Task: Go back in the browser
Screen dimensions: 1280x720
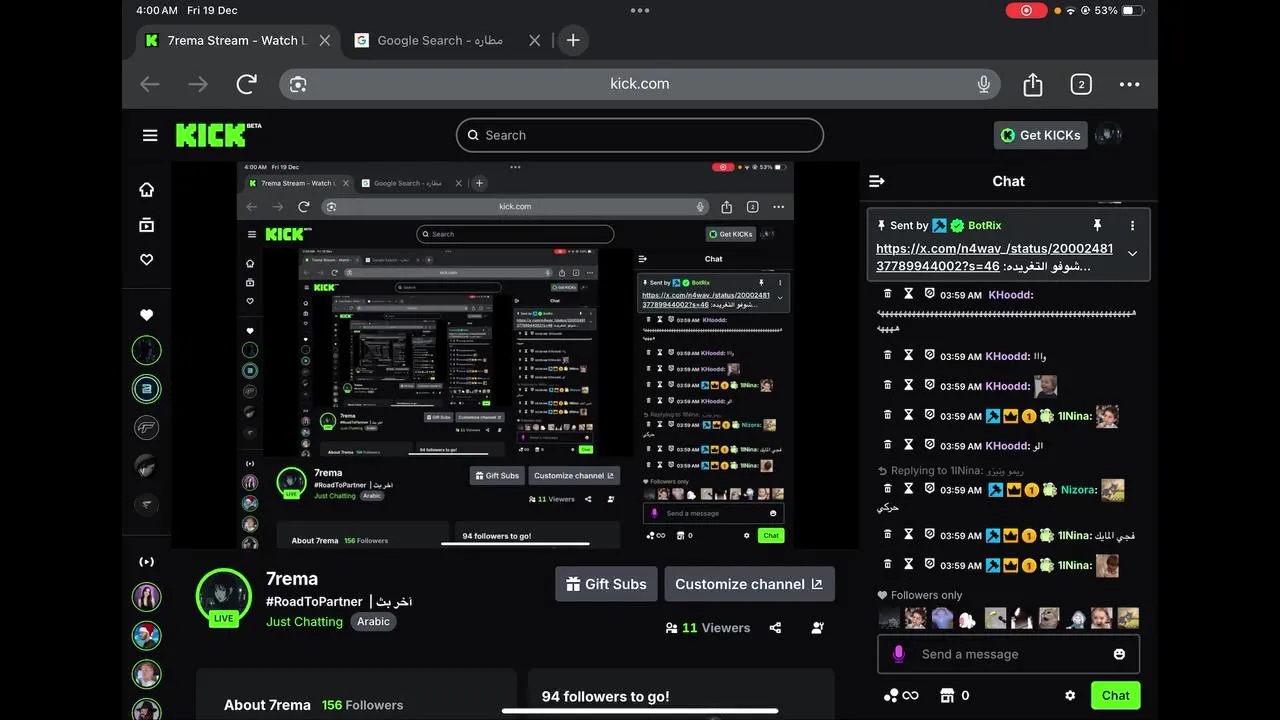Action: tap(150, 84)
